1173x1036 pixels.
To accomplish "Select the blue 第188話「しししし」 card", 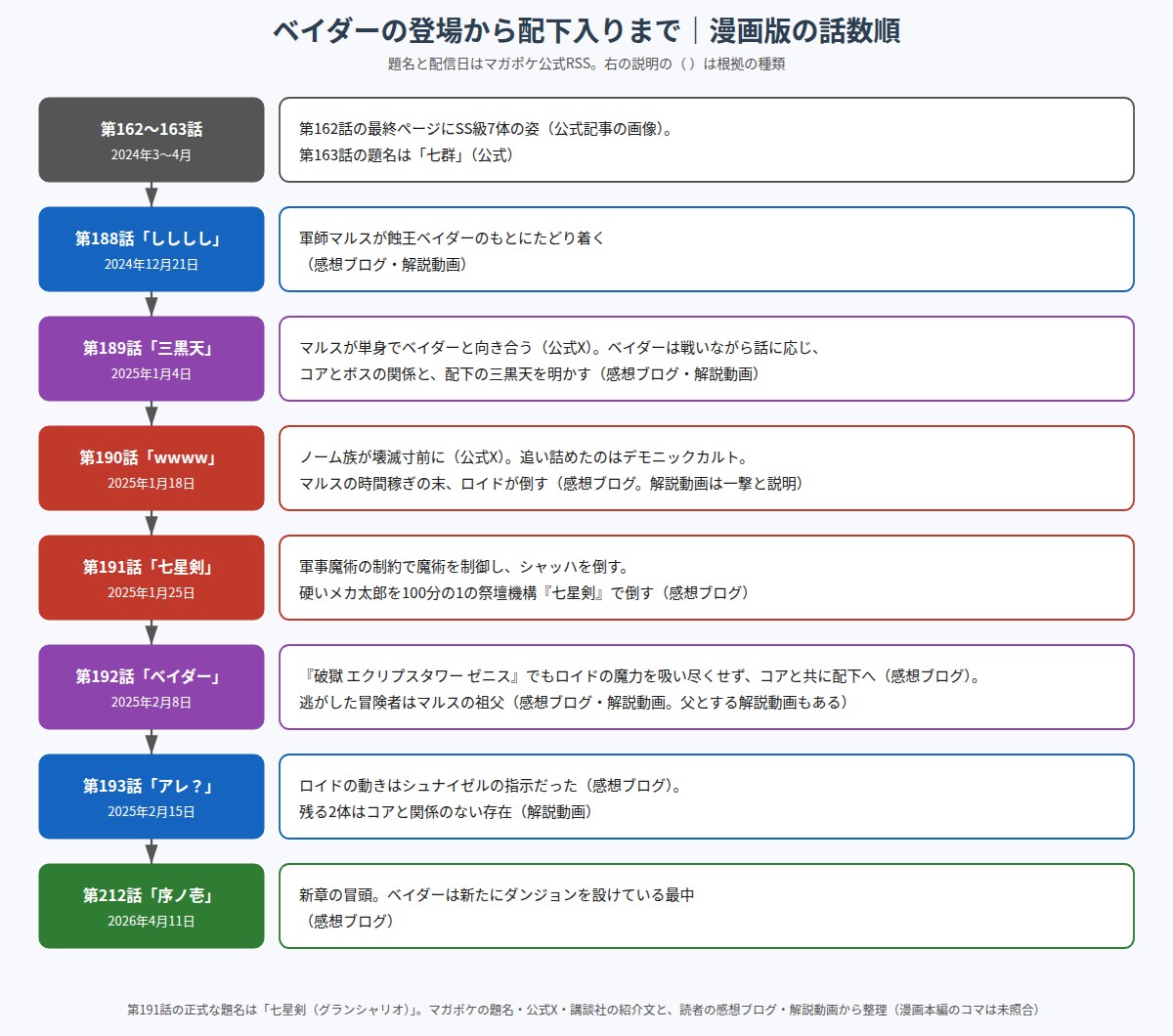I will [152, 249].
